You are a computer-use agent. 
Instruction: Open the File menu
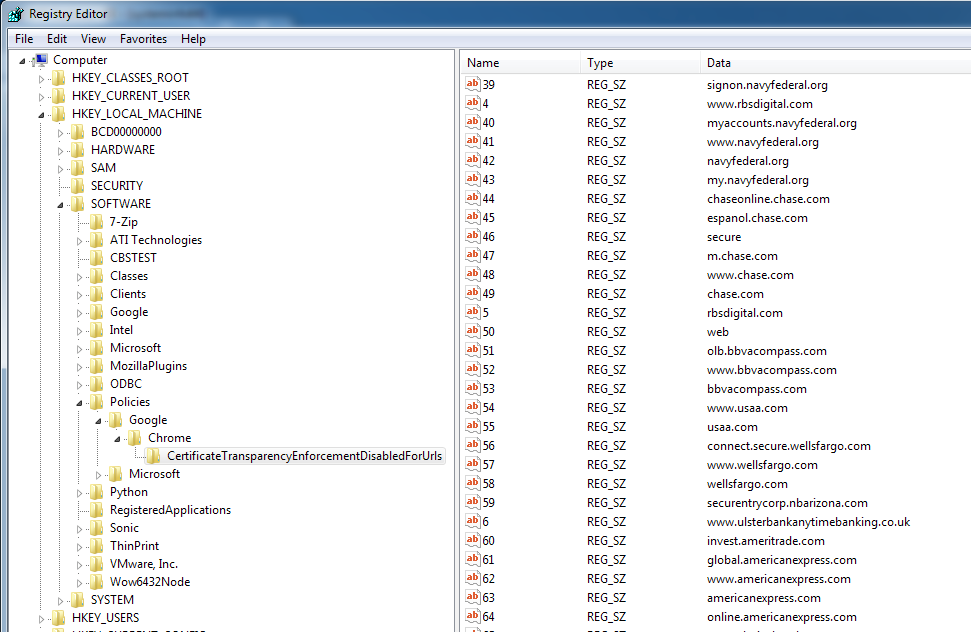click(24, 39)
